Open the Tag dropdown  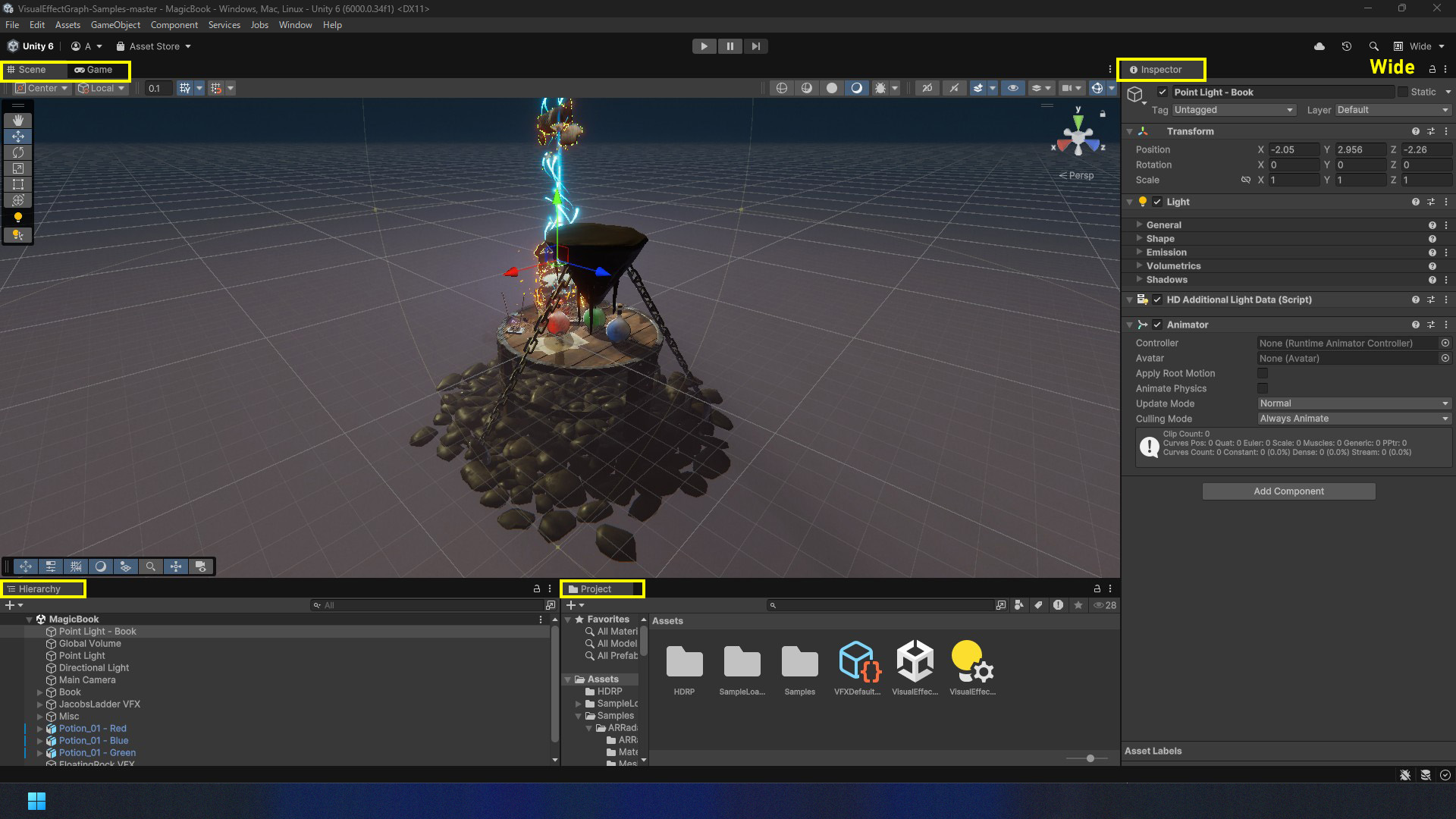(x=1234, y=110)
